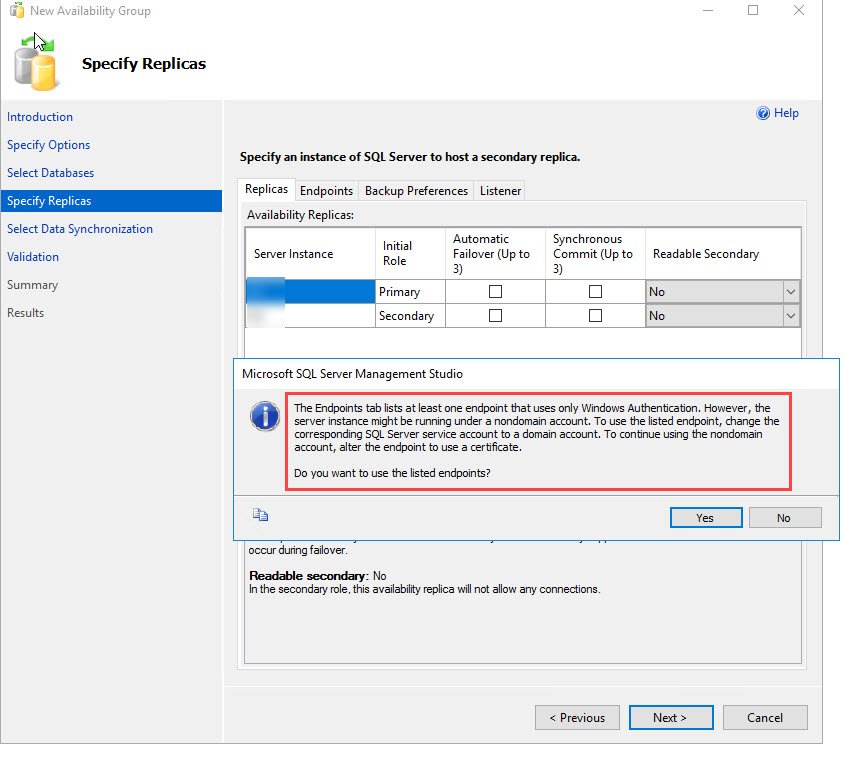Go to Introduction wizard page
846x758 pixels.
pos(40,117)
